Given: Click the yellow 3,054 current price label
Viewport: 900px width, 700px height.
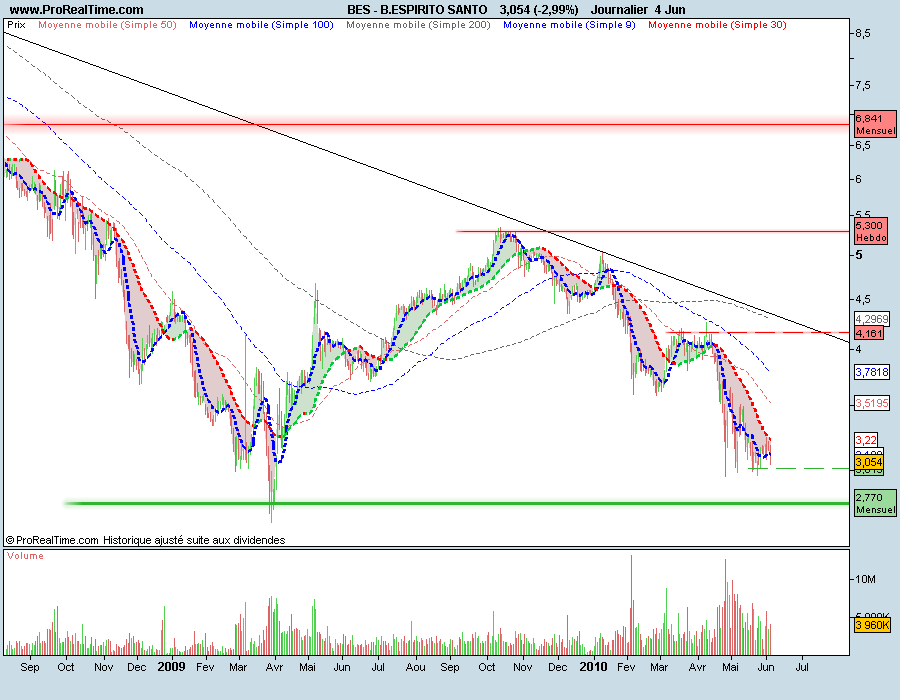Looking at the screenshot, I should [x=869, y=462].
